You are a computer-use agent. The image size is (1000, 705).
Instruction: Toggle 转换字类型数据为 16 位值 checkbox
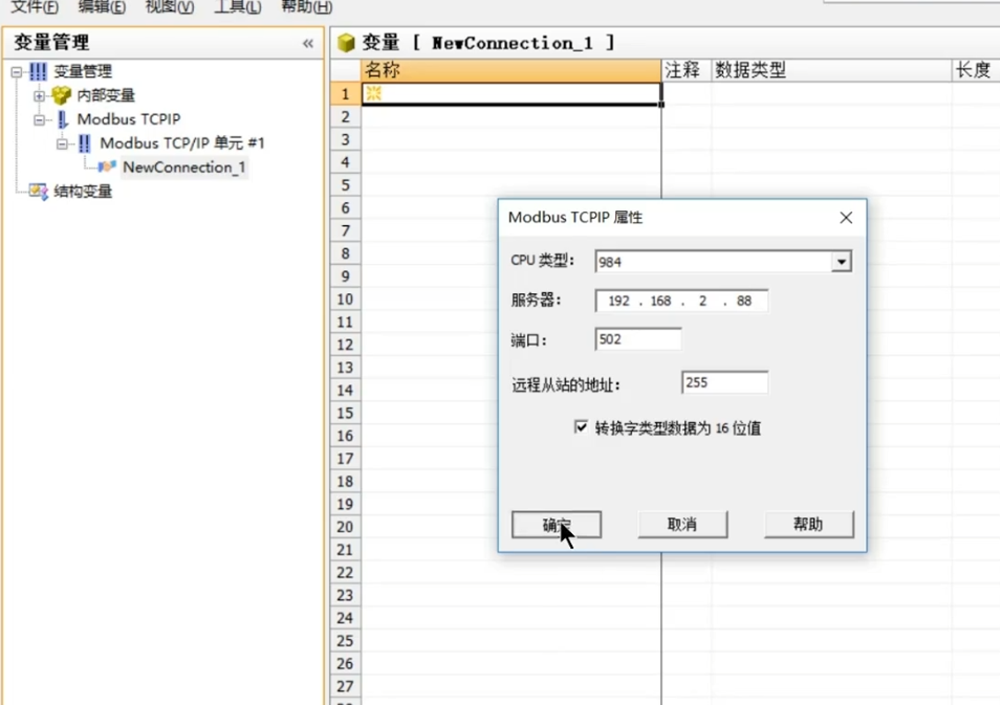pos(581,427)
